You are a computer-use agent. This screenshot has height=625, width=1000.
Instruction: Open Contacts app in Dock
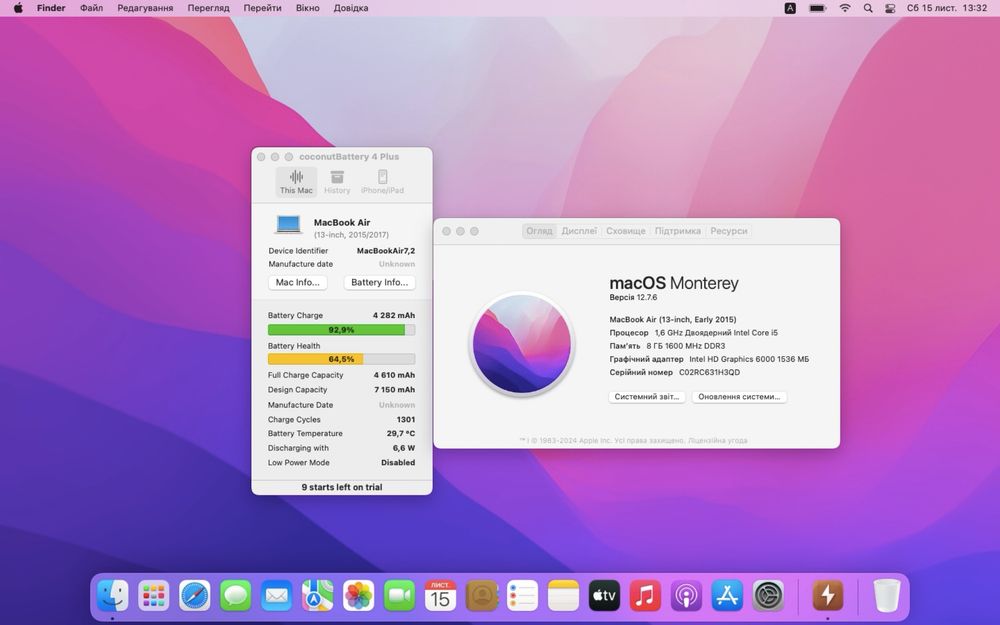[482, 596]
